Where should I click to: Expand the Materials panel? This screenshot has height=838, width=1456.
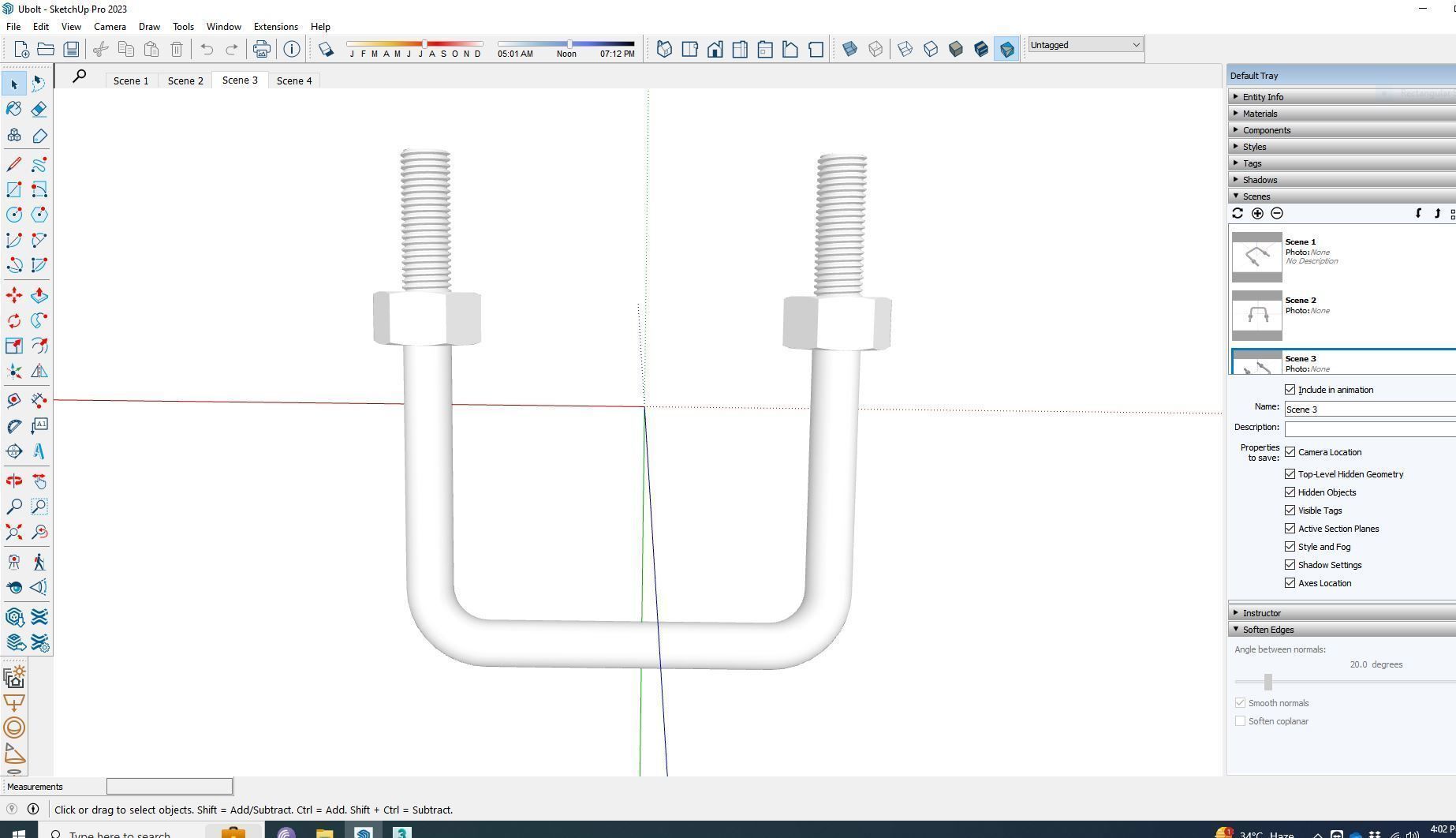pyautogui.click(x=1342, y=114)
